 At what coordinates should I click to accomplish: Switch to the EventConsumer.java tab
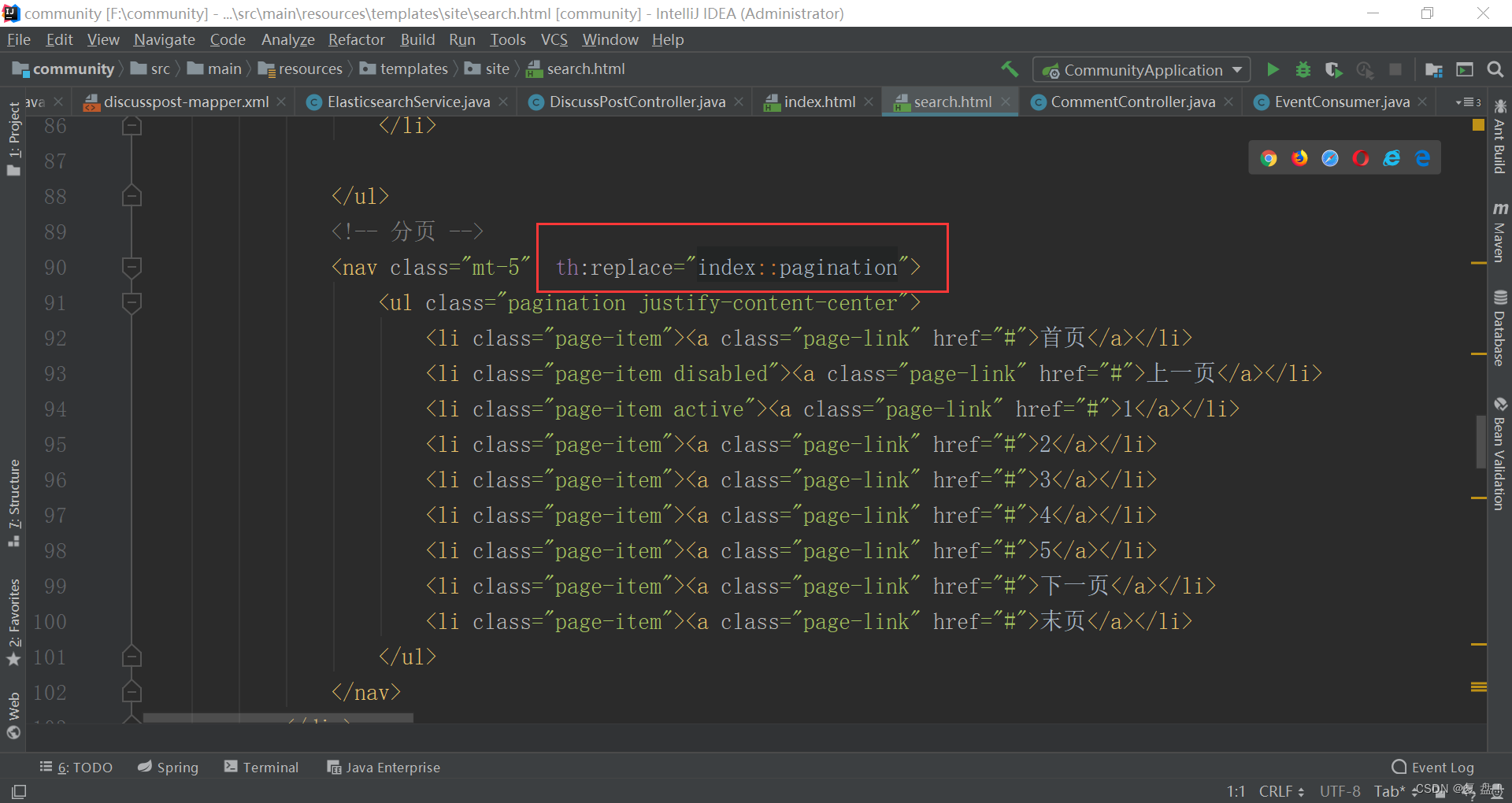[x=1342, y=102]
